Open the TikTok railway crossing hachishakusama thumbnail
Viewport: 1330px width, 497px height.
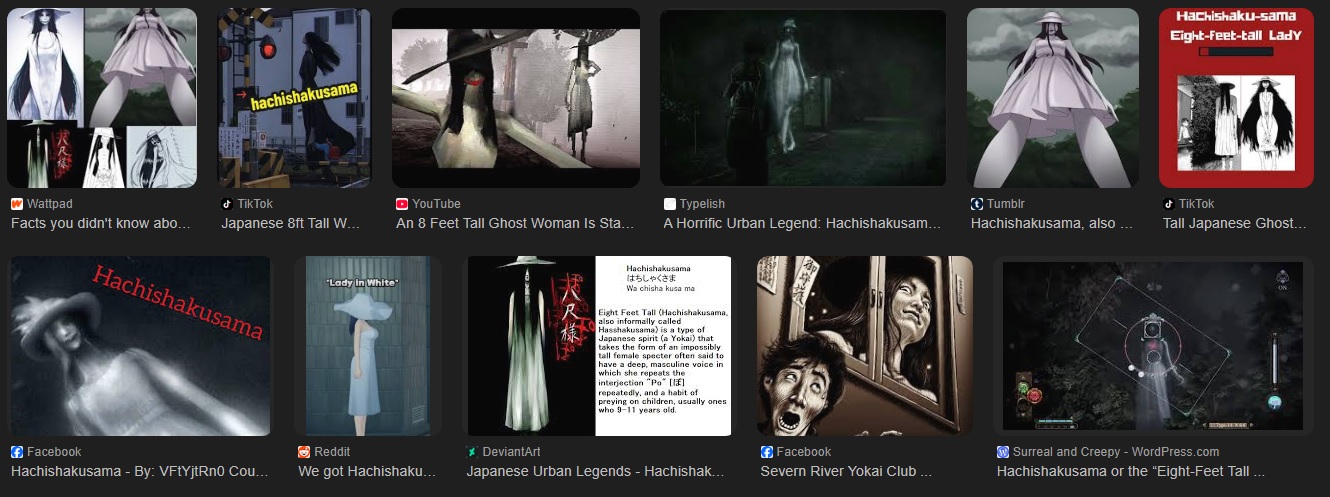294,98
